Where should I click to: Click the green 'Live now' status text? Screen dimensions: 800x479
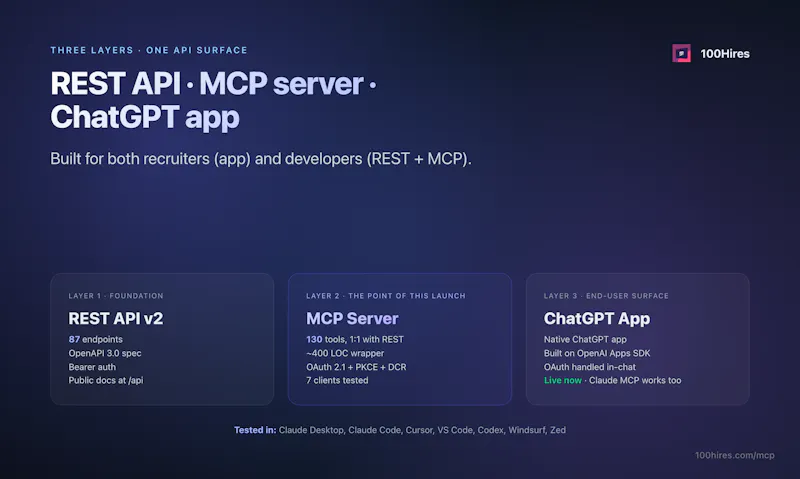562,380
